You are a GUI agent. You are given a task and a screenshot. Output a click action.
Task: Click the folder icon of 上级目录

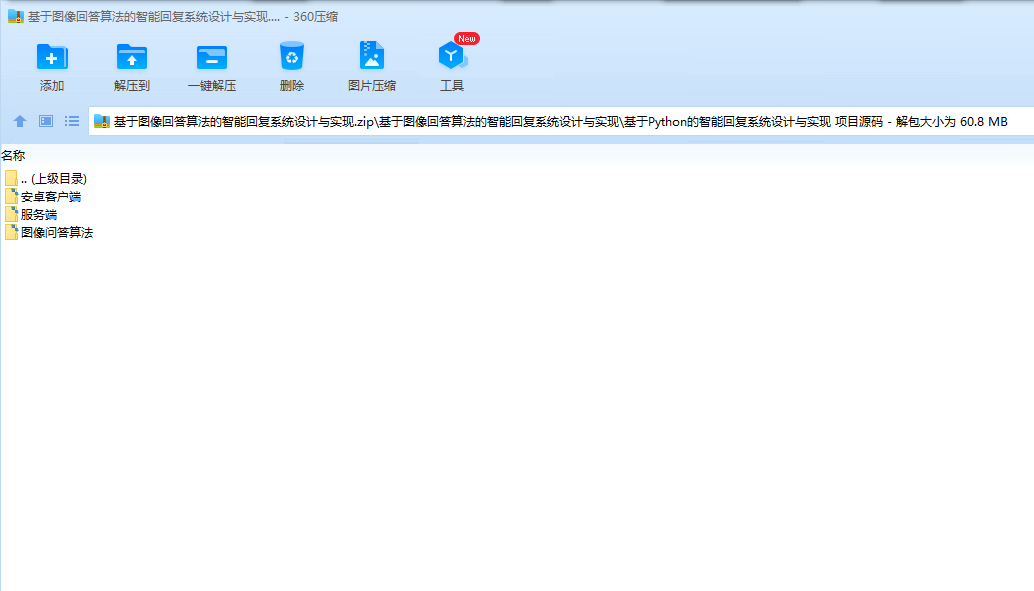tap(11, 178)
